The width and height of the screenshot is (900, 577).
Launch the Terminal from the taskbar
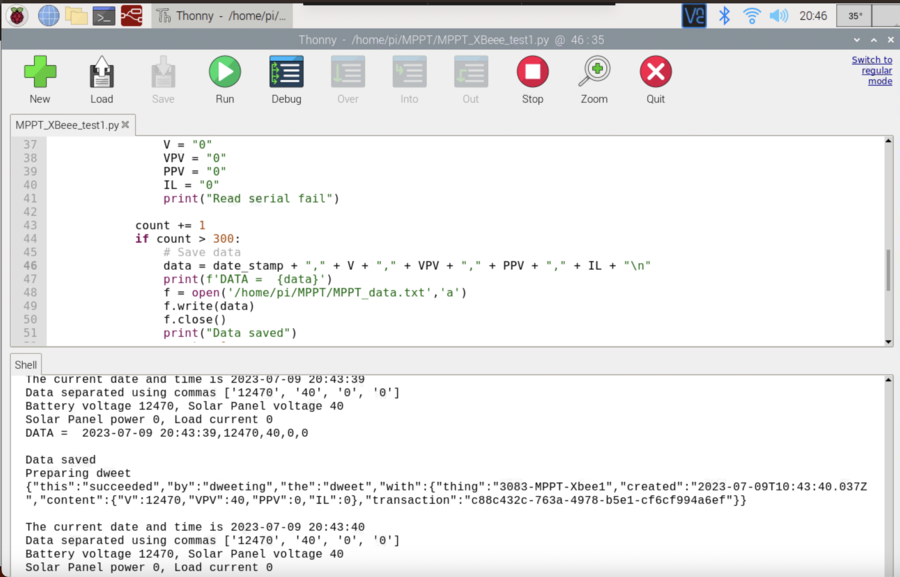103,15
